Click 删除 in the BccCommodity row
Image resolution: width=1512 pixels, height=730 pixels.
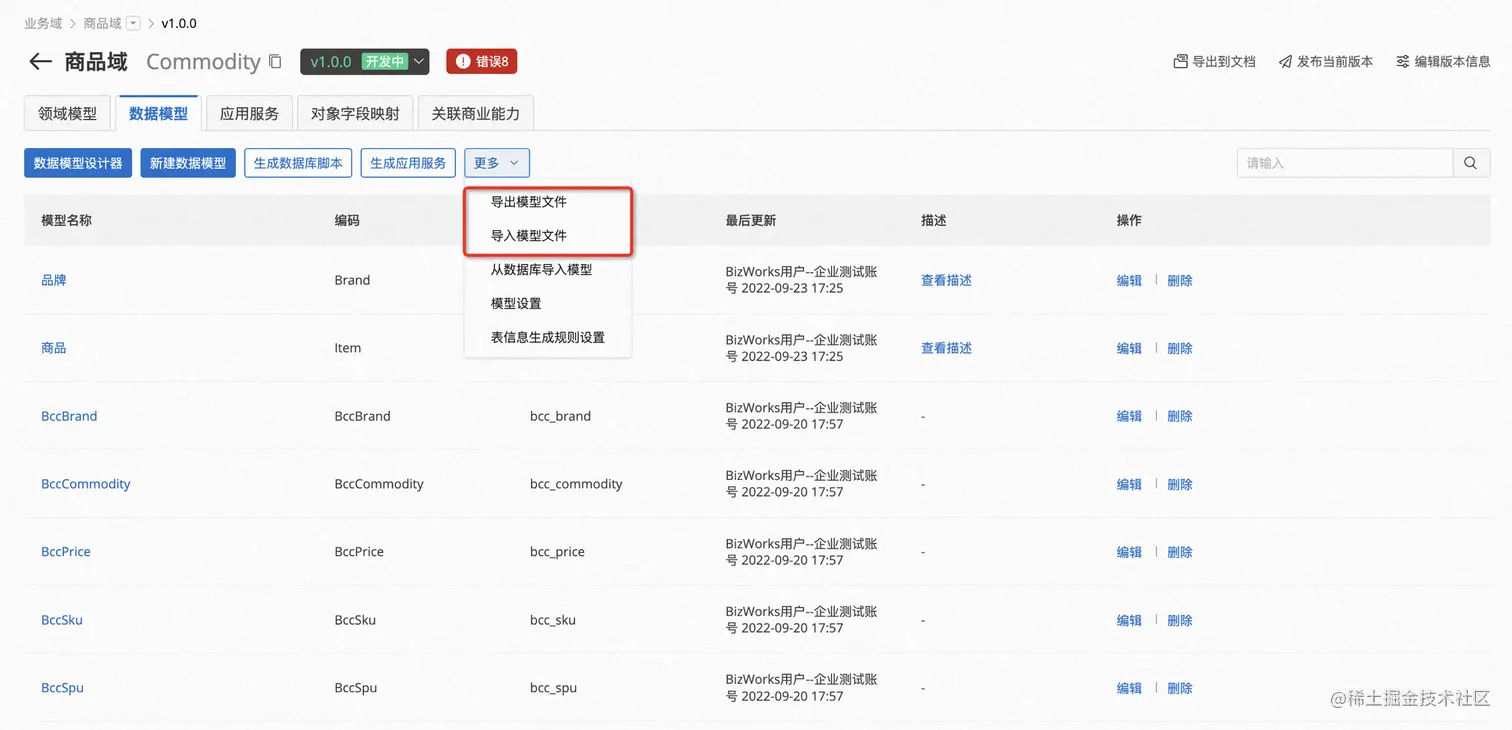click(x=1180, y=484)
